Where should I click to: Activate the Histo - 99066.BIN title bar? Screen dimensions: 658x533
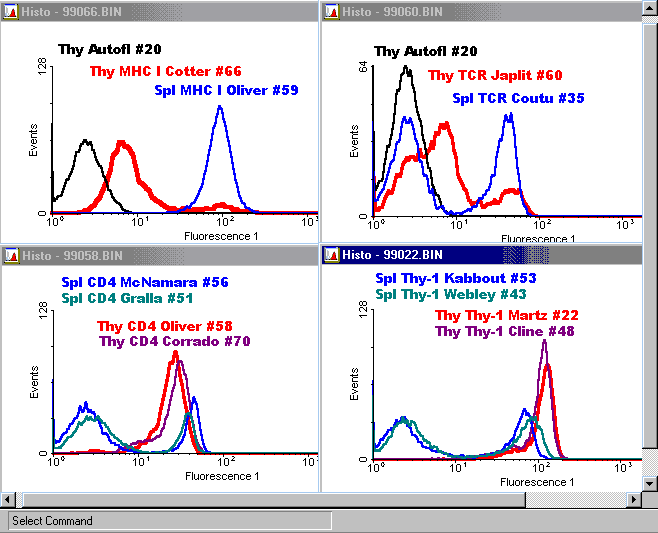160,10
